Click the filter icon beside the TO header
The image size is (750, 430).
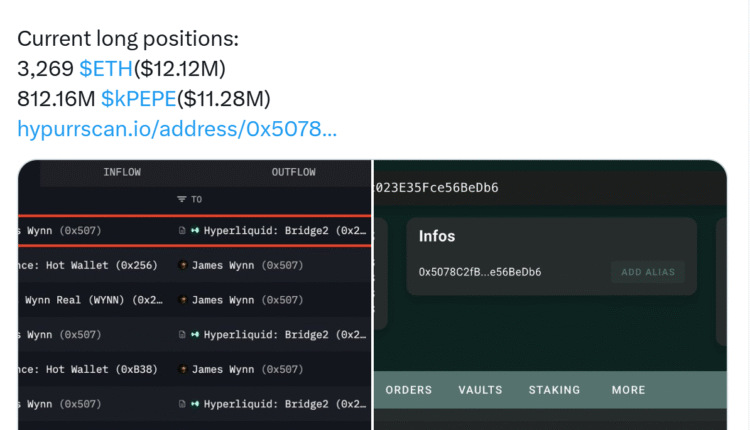(181, 199)
